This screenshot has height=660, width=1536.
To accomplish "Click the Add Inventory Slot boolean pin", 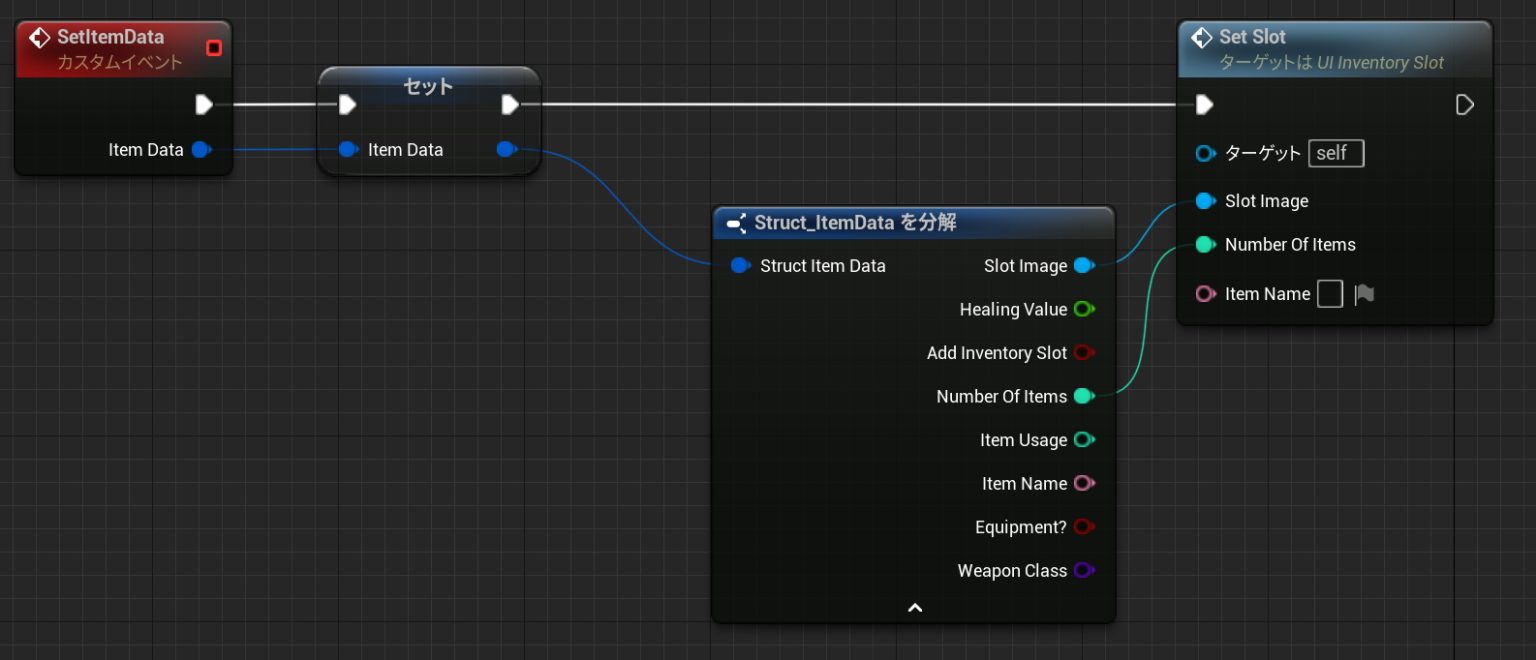I will [1083, 353].
